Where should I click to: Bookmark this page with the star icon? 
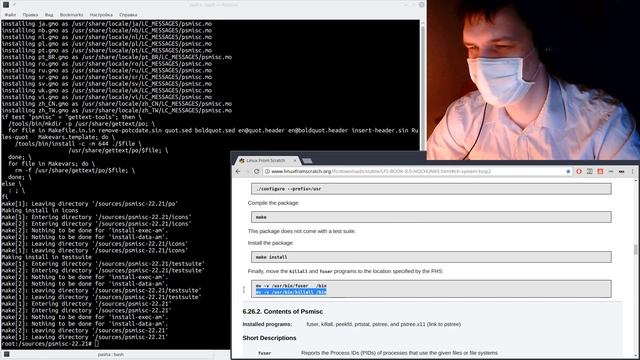pos(568,171)
